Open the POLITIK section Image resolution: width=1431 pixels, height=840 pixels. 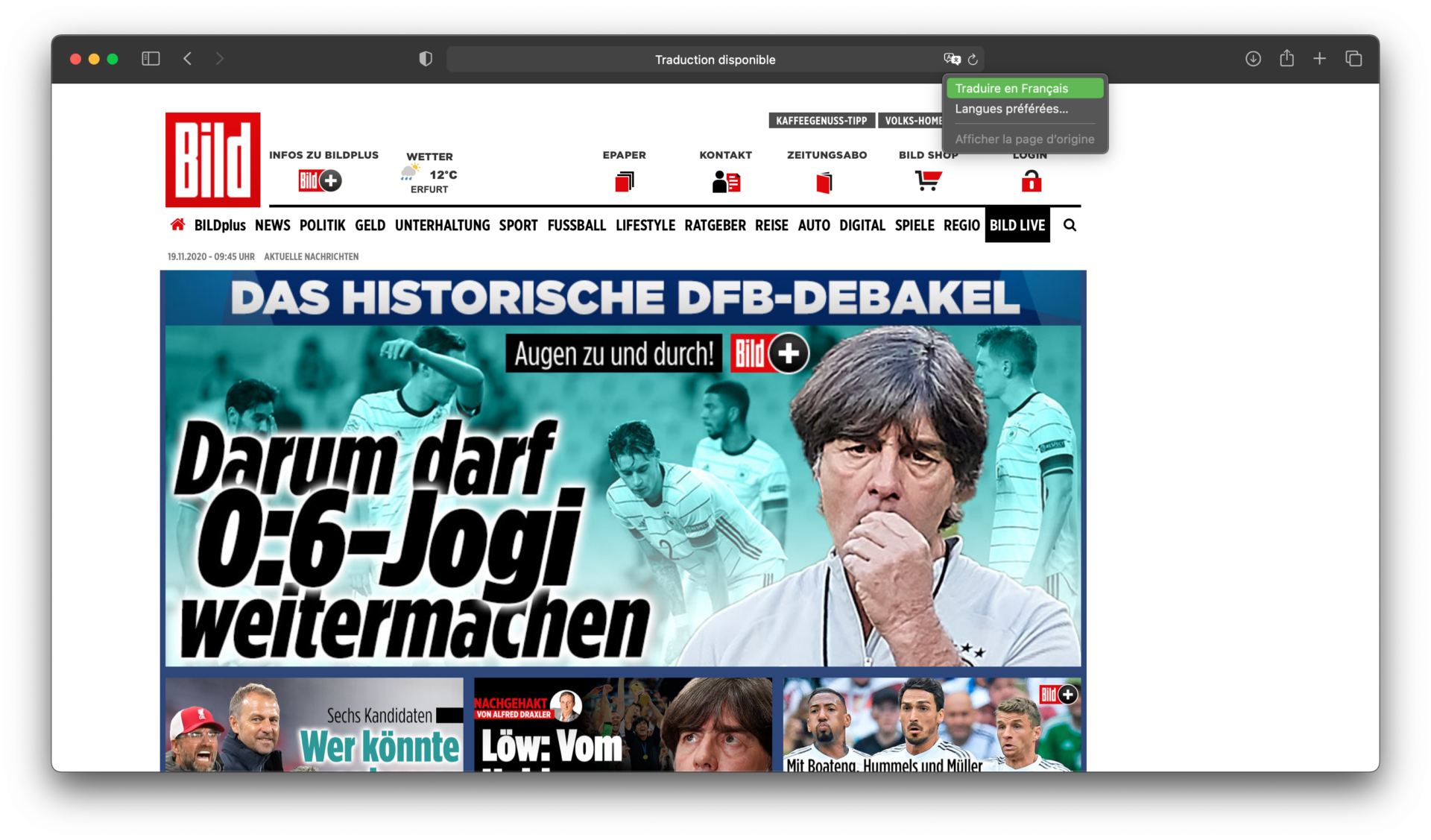pyautogui.click(x=323, y=225)
